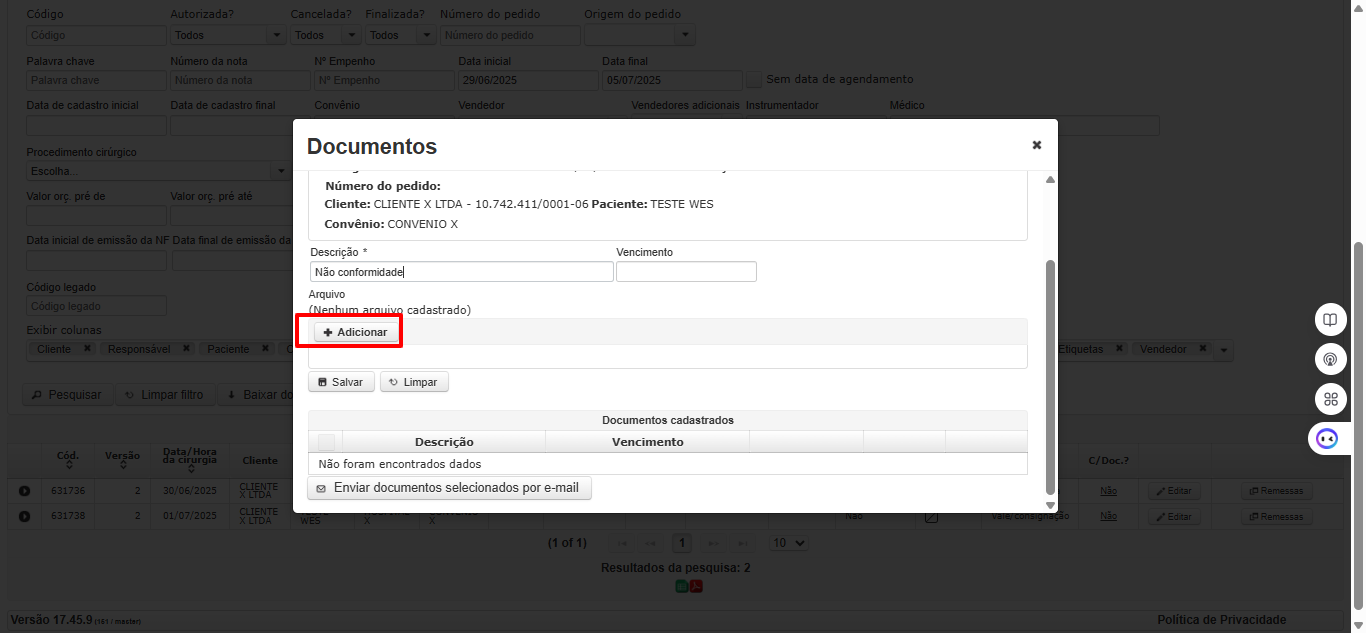Save the document with Salvar
This screenshot has height=633, width=1366.
(342, 382)
